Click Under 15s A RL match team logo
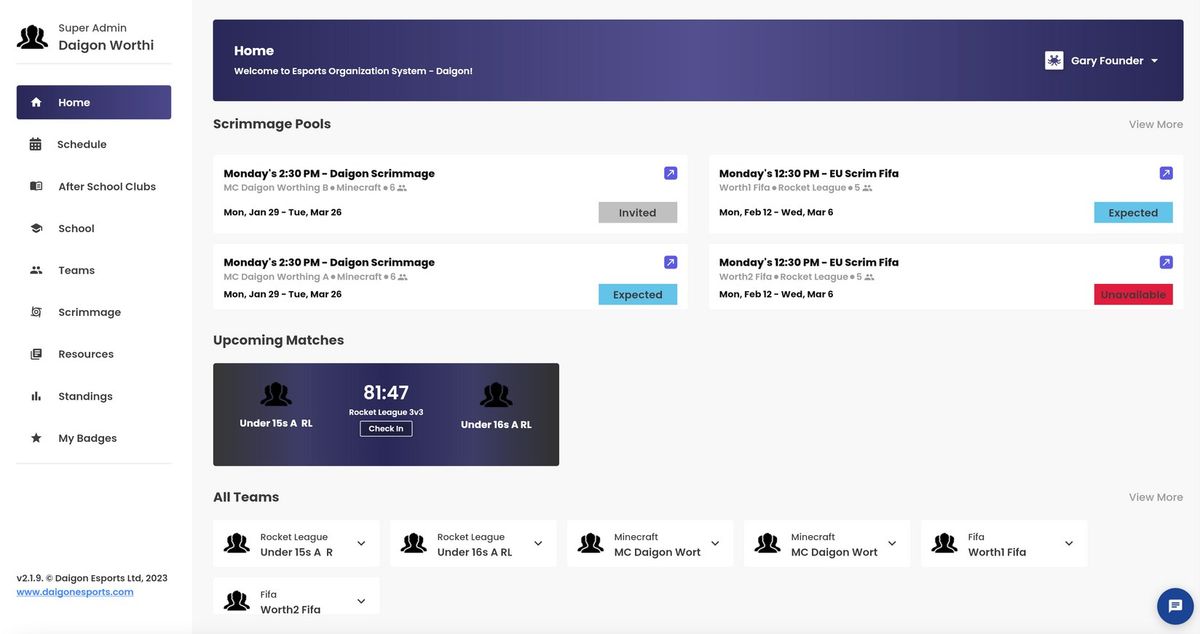This screenshot has width=1200, height=634. 276,395
